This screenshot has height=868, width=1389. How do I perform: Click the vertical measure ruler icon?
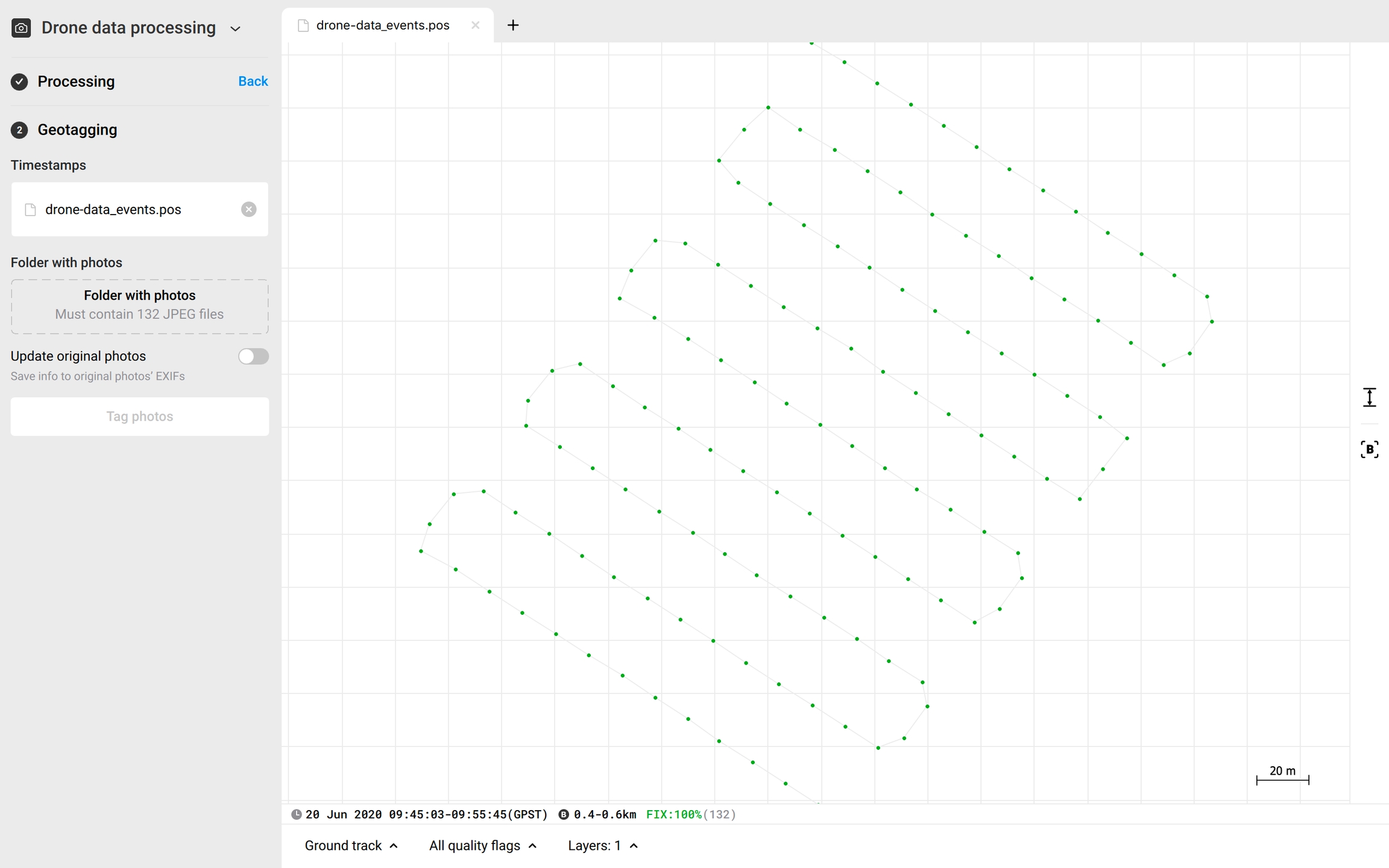(x=1369, y=397)
